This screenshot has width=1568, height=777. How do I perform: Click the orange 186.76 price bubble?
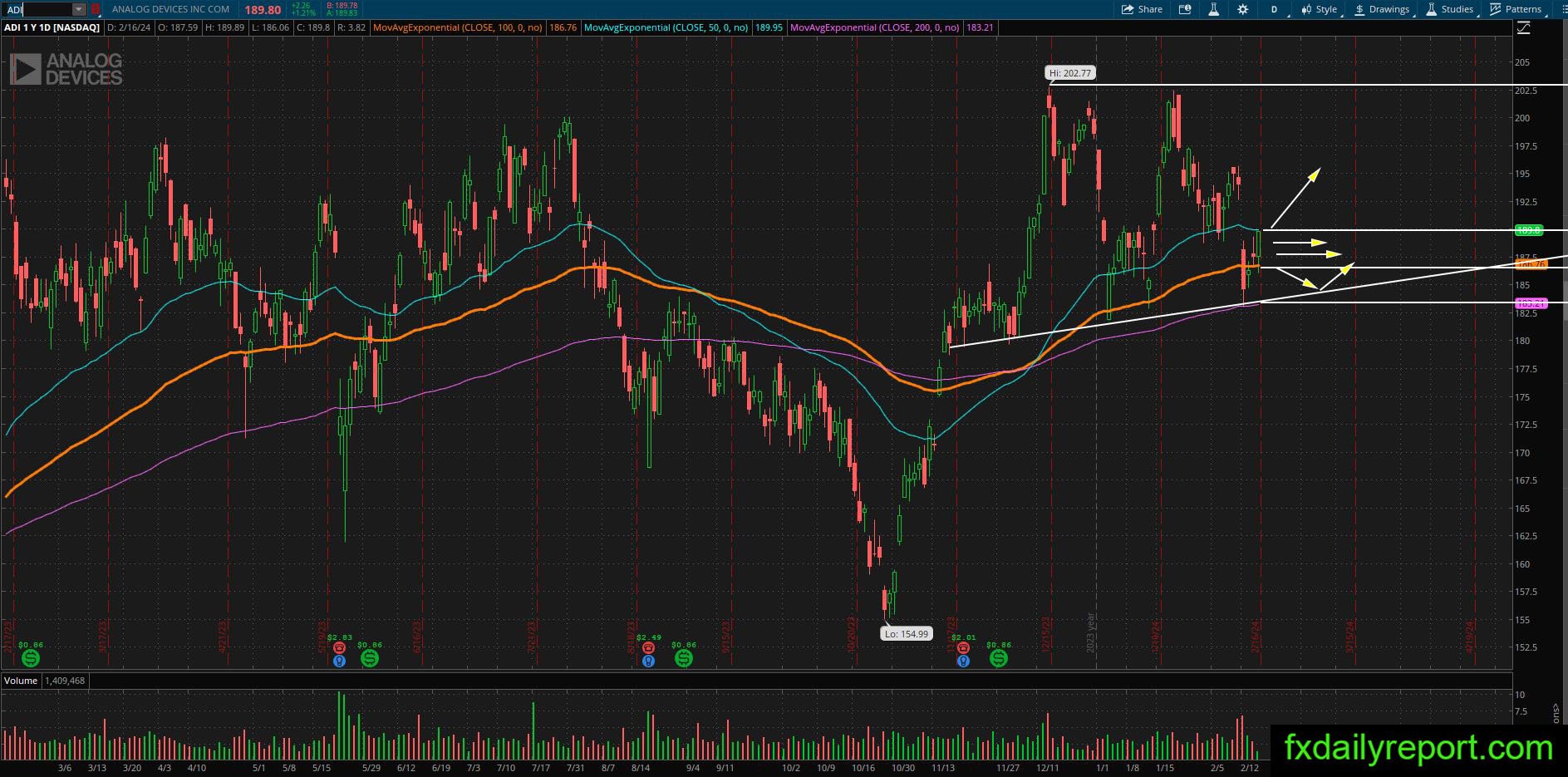(x=1531, y=264)
